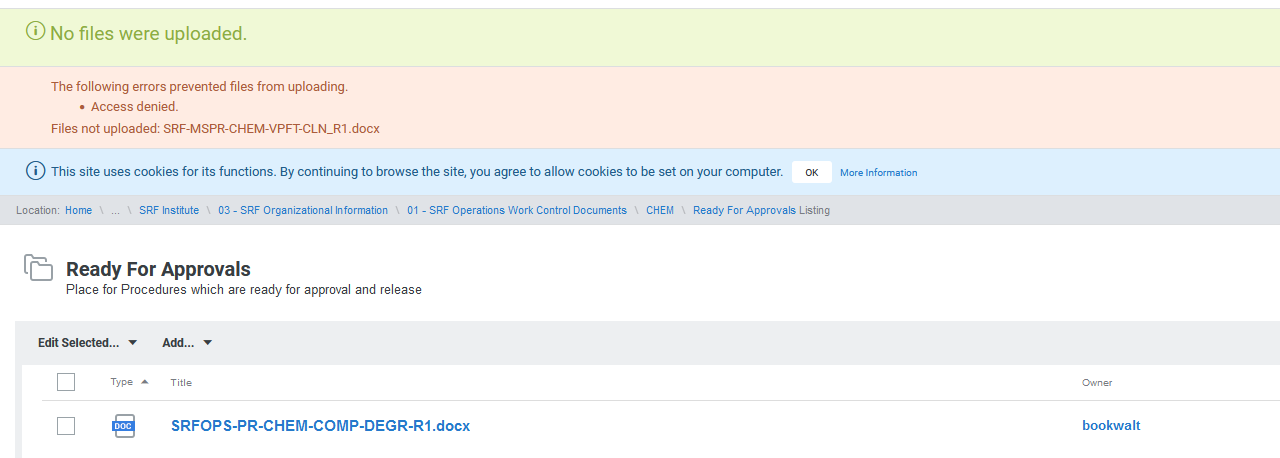Open the More Information cookie link

click(x=878, y=173)
